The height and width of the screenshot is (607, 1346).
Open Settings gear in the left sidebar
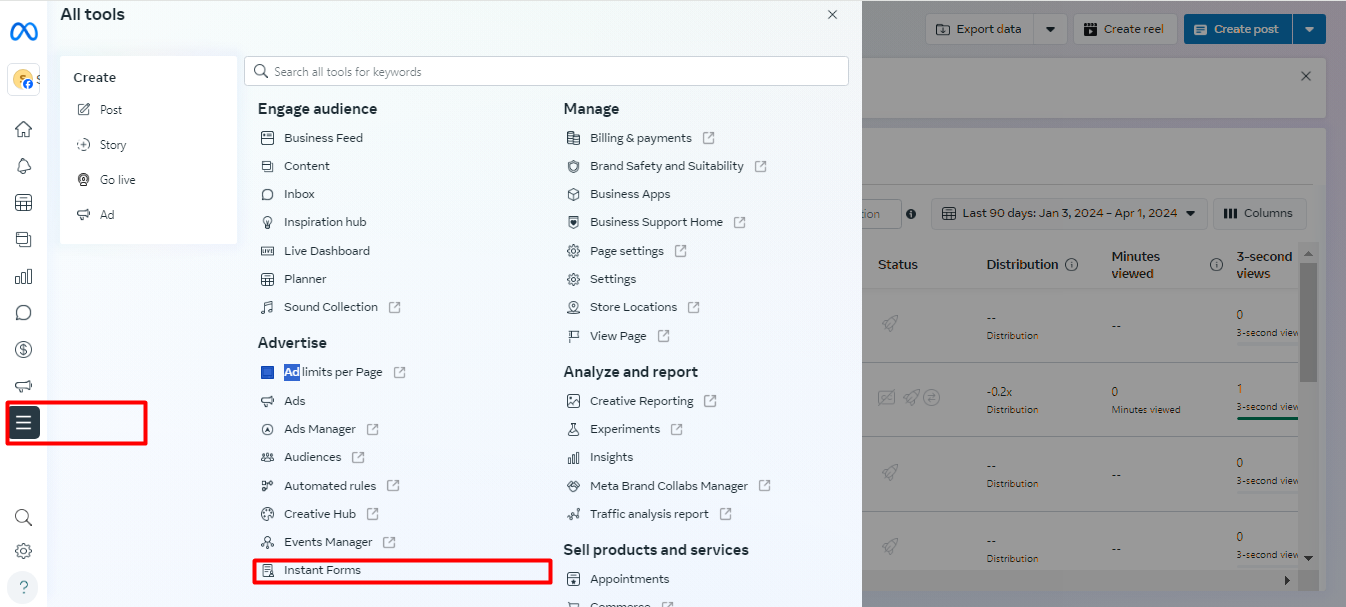[x=23, y=551]
